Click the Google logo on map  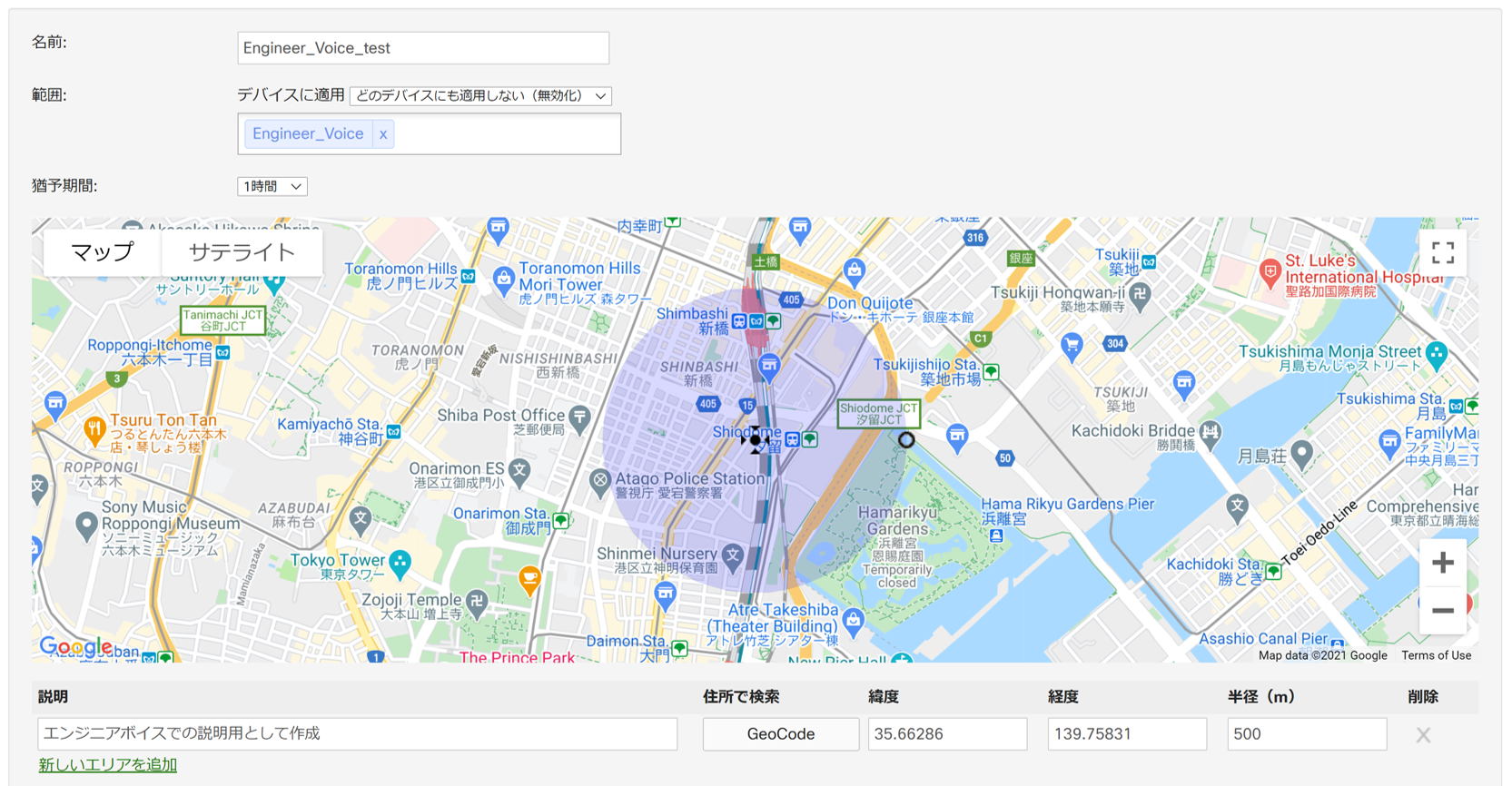pyautogui.click(x=76, y=646)
